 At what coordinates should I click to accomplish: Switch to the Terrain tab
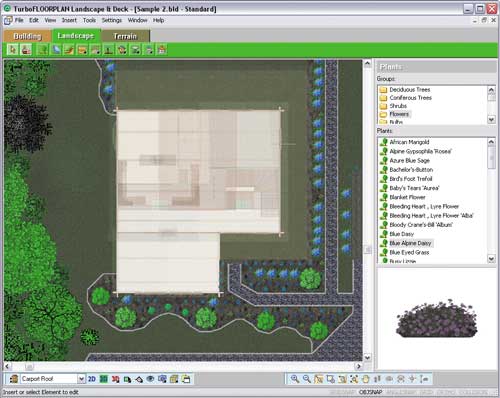pos(125,36)
